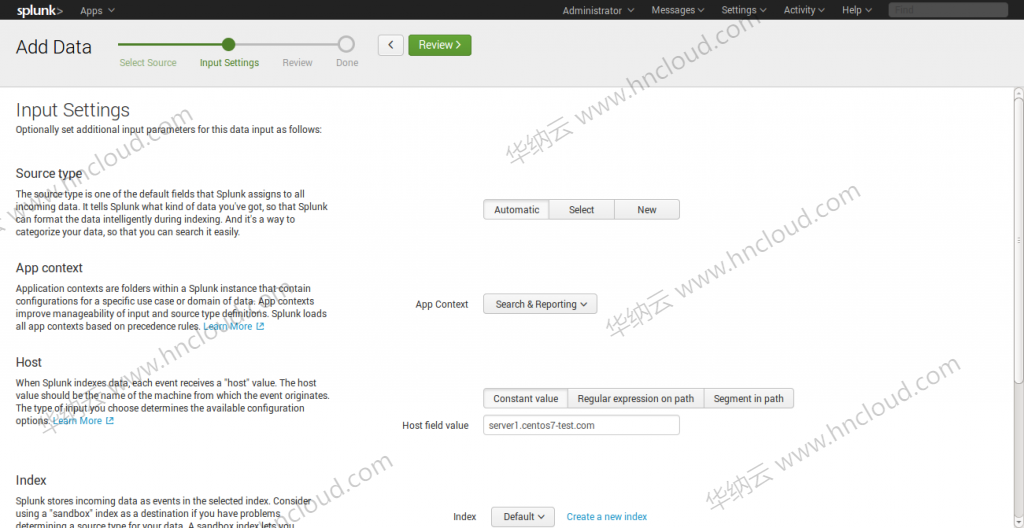Open the Help menu
The height and width of the screenshot is (528, 1024).
point(856,10)
